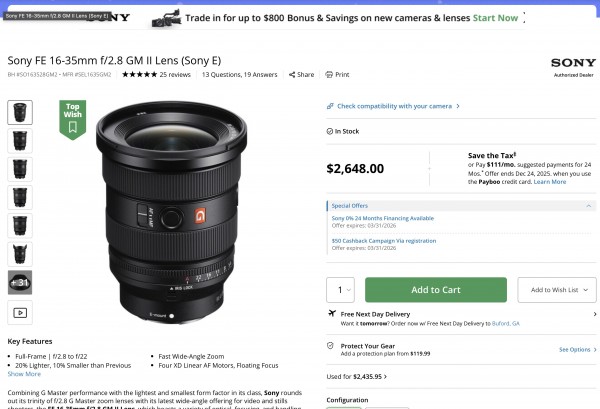The width and height of the screenshot is (600, 409).
Task: Click the compatibility check icon
Action: click(x=331, y=105)
